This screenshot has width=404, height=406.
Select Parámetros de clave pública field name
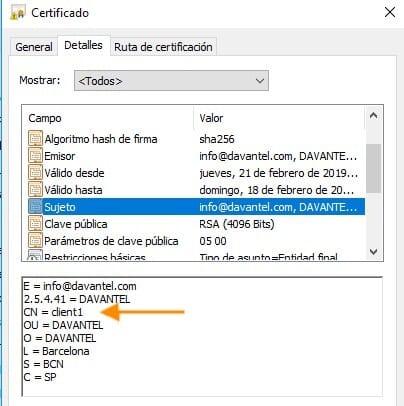tap(111, 241)
